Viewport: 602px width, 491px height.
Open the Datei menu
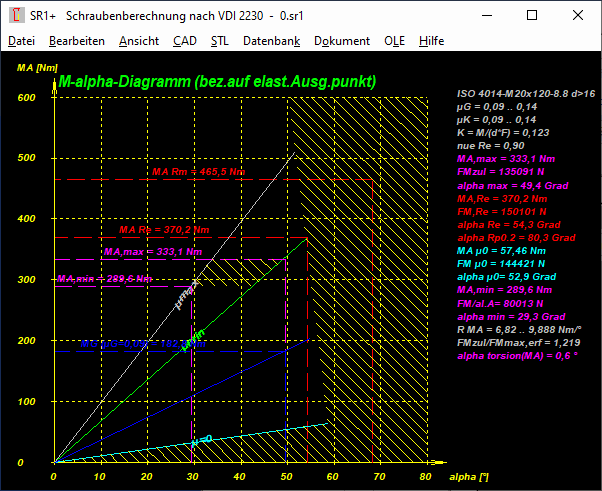21,41
